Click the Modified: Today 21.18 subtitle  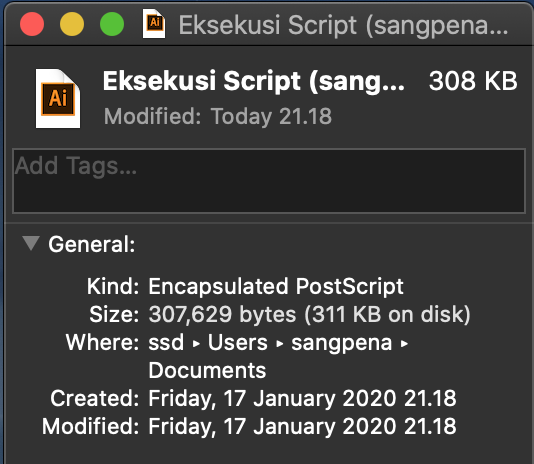tap(218, 117)
